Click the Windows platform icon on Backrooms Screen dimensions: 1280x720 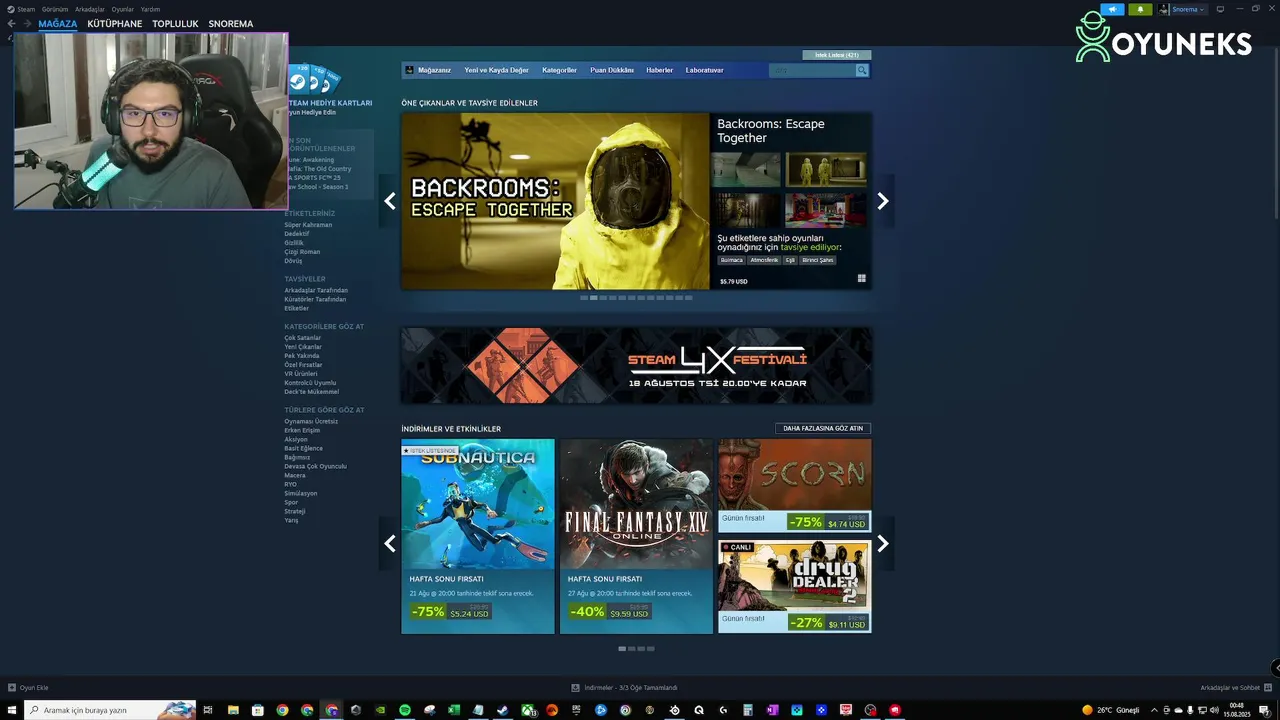(x=861, y=279)
